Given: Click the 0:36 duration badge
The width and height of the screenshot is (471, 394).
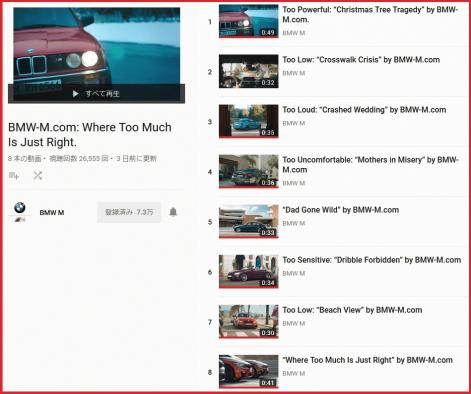Looking at the screenshot, I should (268, 182).
